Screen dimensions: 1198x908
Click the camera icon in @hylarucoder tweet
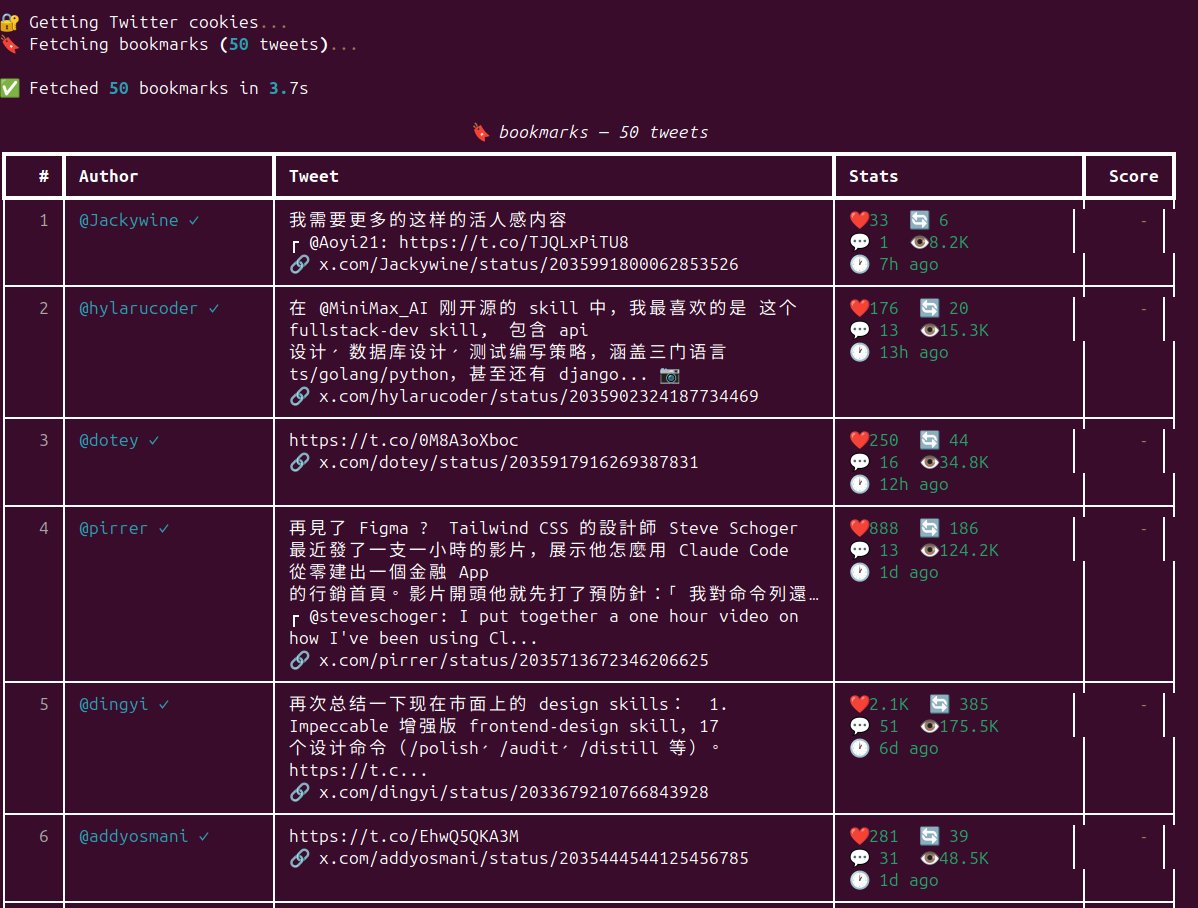tap(669, 375)
